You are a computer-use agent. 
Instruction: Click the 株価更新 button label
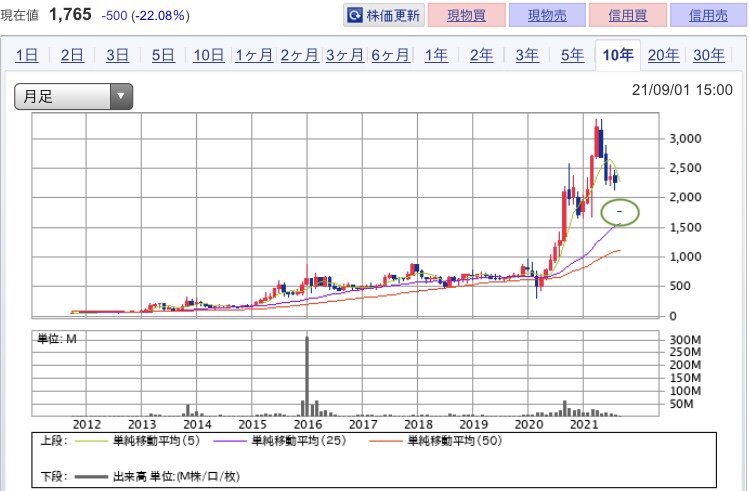click(393, 15)
